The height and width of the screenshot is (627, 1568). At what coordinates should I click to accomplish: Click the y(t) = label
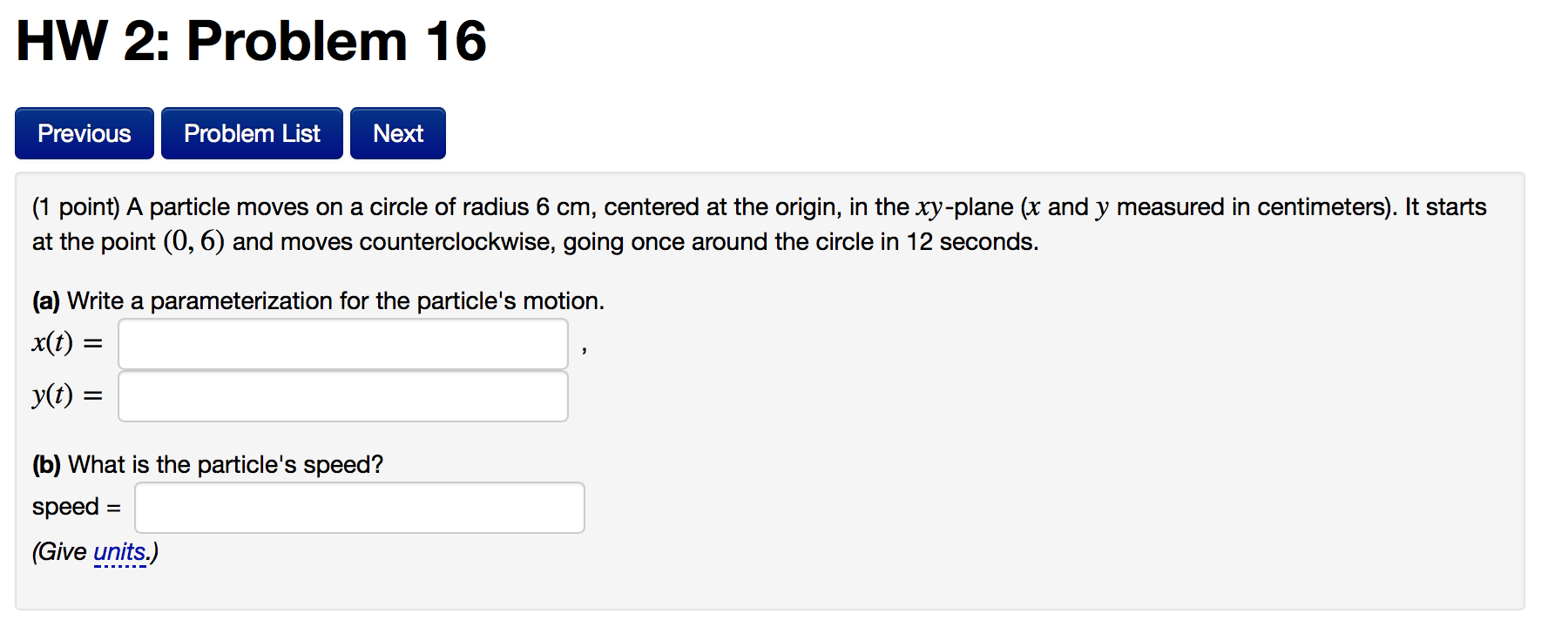[x=66, y=395]
